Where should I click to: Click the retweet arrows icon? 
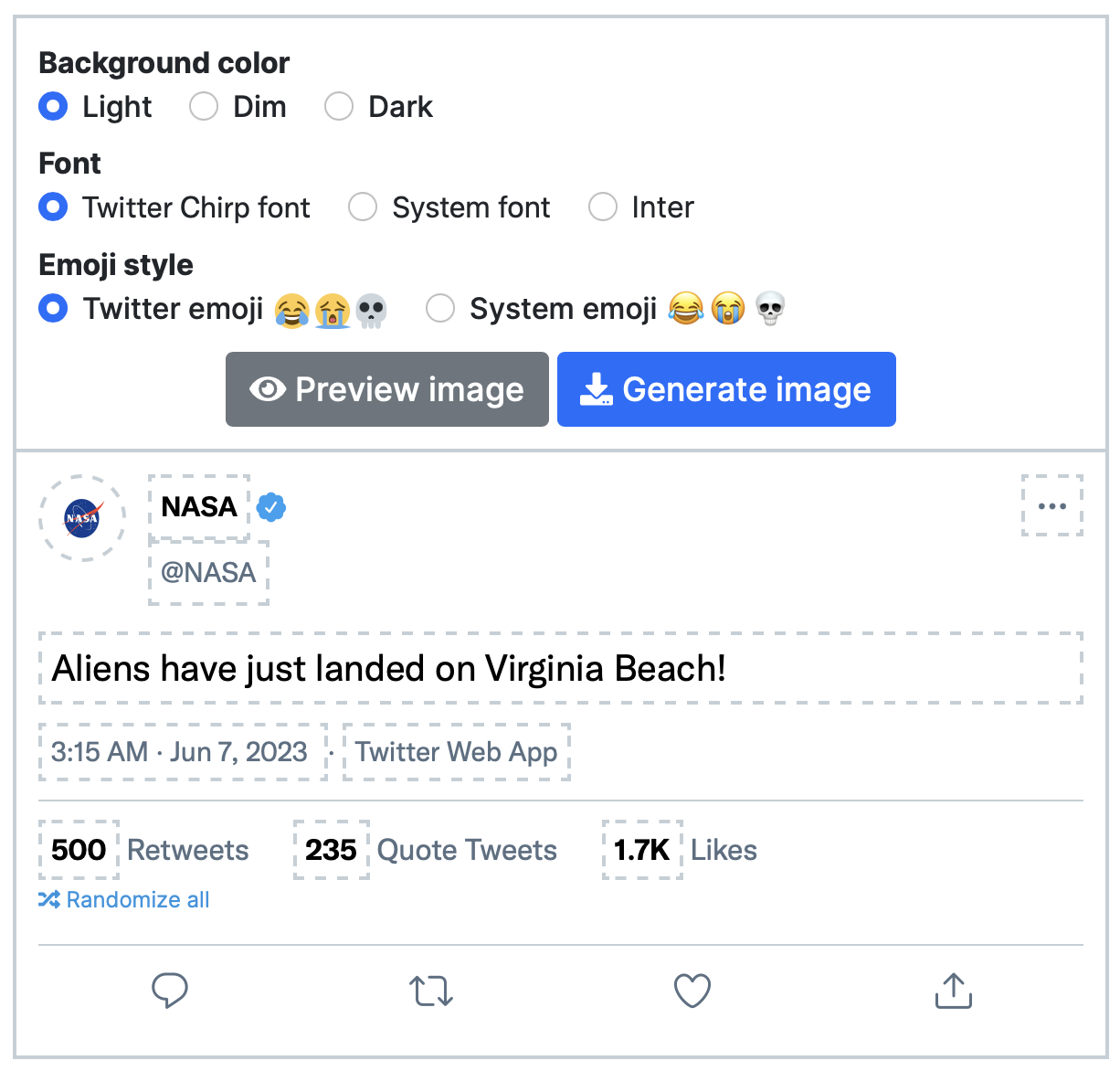(x=431, y=991)
